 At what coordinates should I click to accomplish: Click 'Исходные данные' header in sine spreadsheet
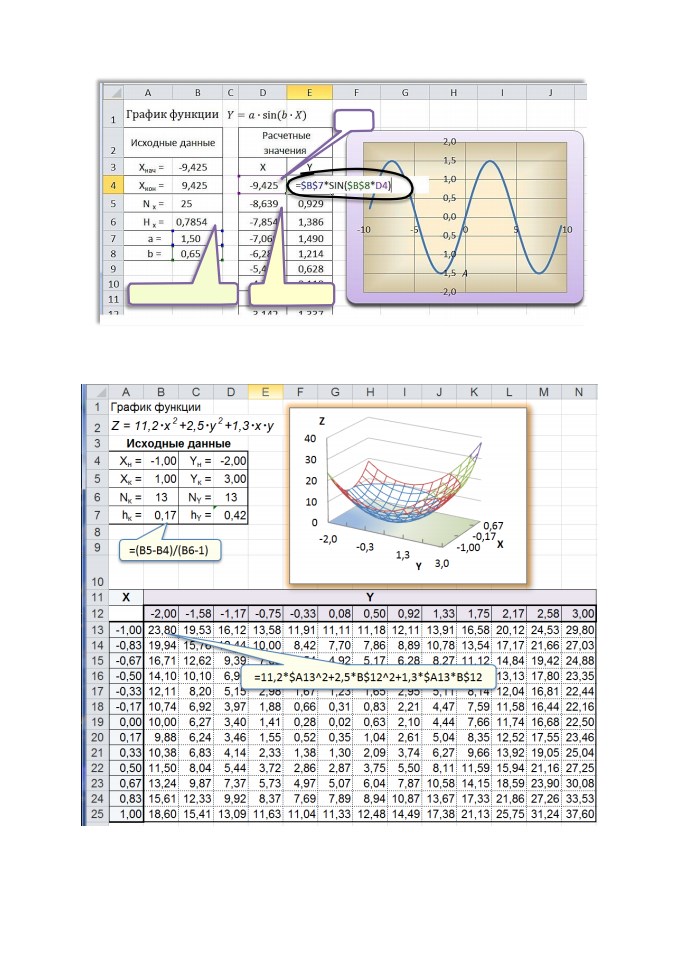point(173,143)
